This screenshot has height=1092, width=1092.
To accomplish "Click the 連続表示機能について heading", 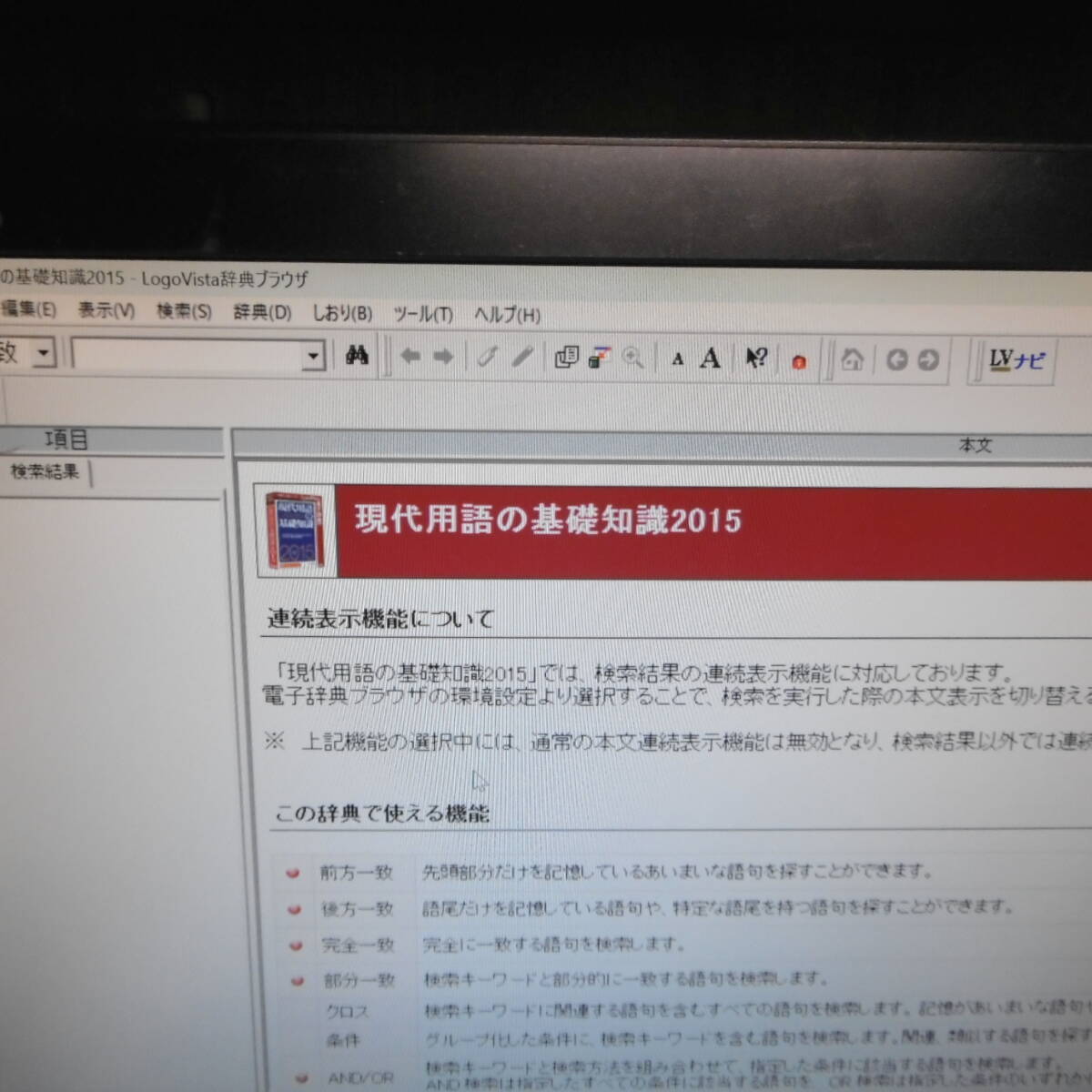I will tap(379, 620).
